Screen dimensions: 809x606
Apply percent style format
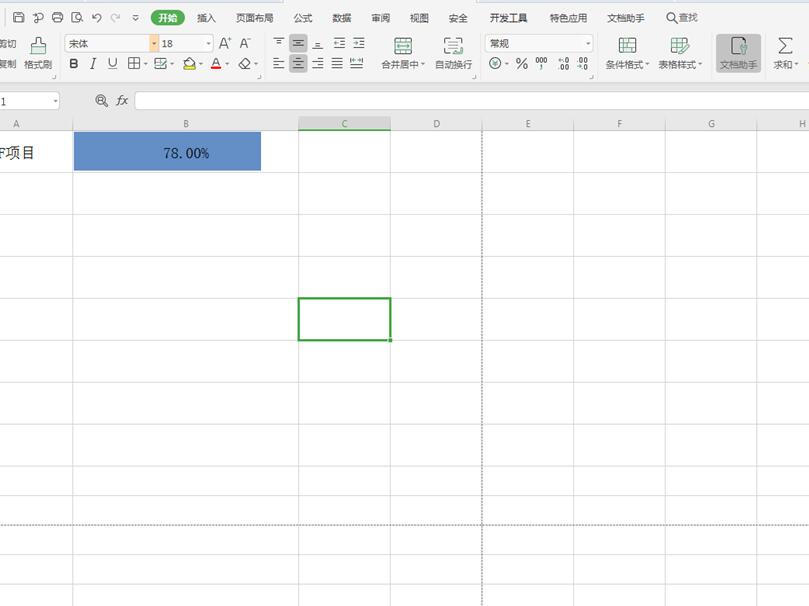522,63
